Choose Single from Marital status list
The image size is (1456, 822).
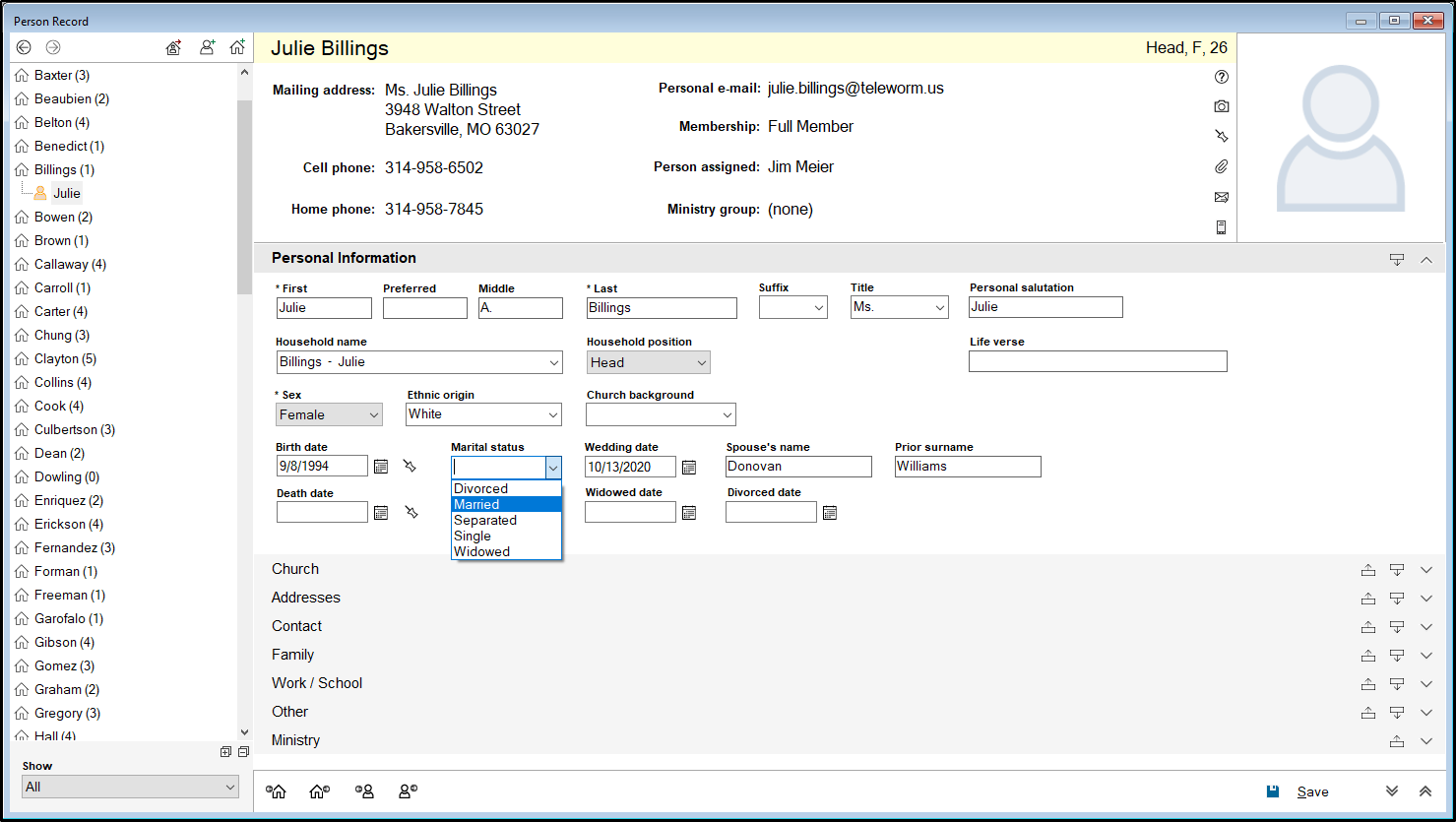pyautogui.click(x=506, y=536)
